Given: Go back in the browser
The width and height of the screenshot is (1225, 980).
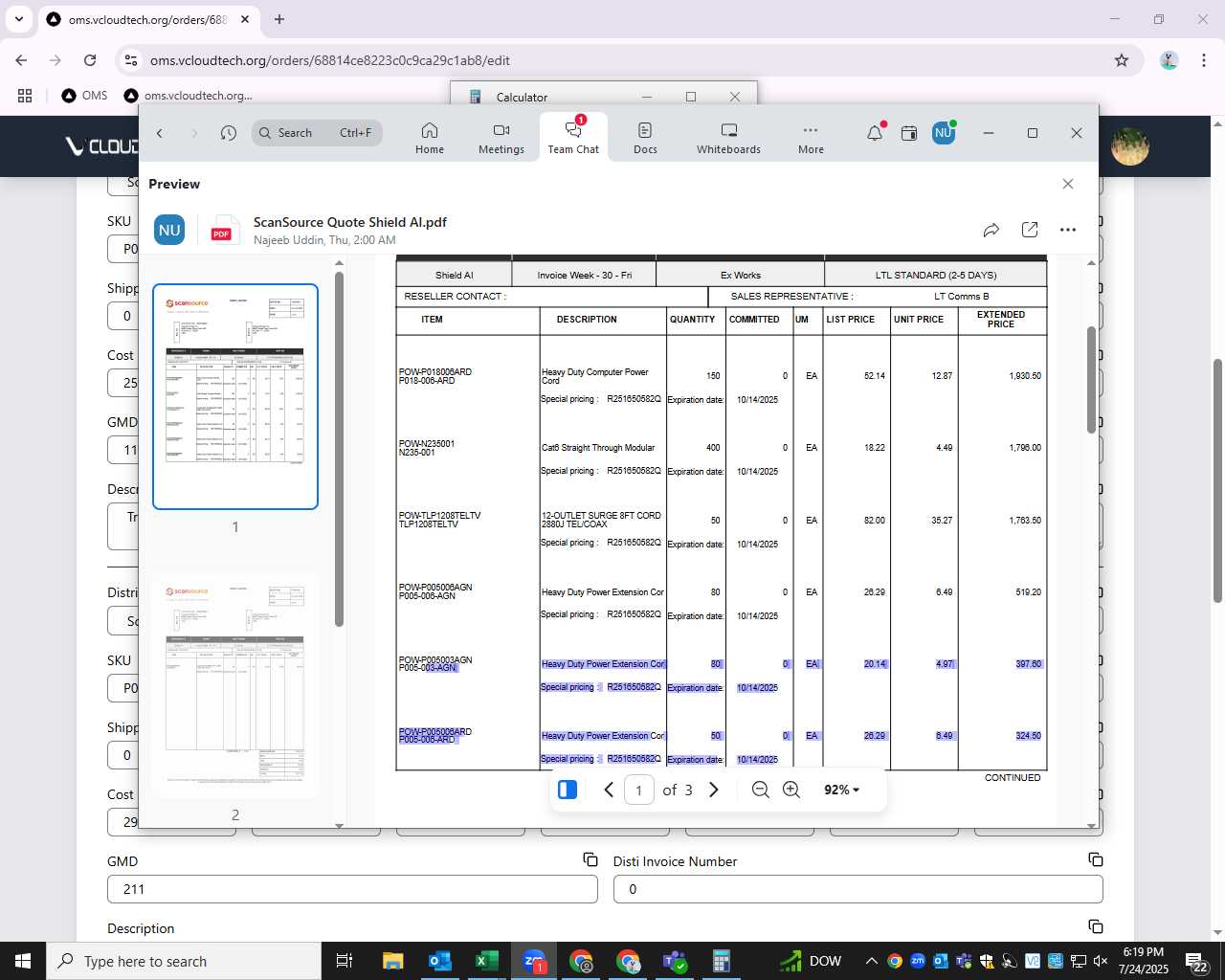Looking at the screenshot, I should (21, 60).
